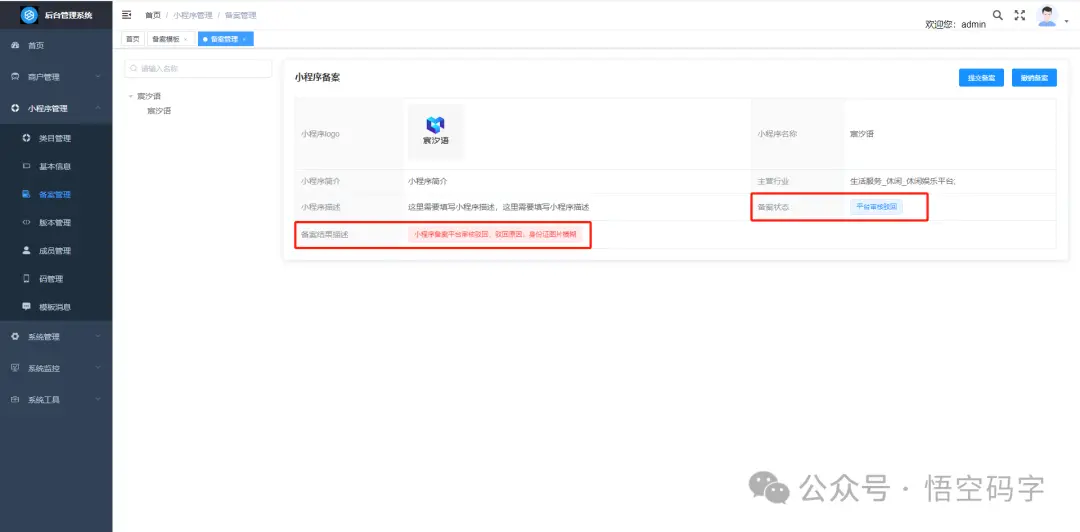Click the 首页 breadcrumb link
Screen dimensions: 1080x532
coord(152,15)
